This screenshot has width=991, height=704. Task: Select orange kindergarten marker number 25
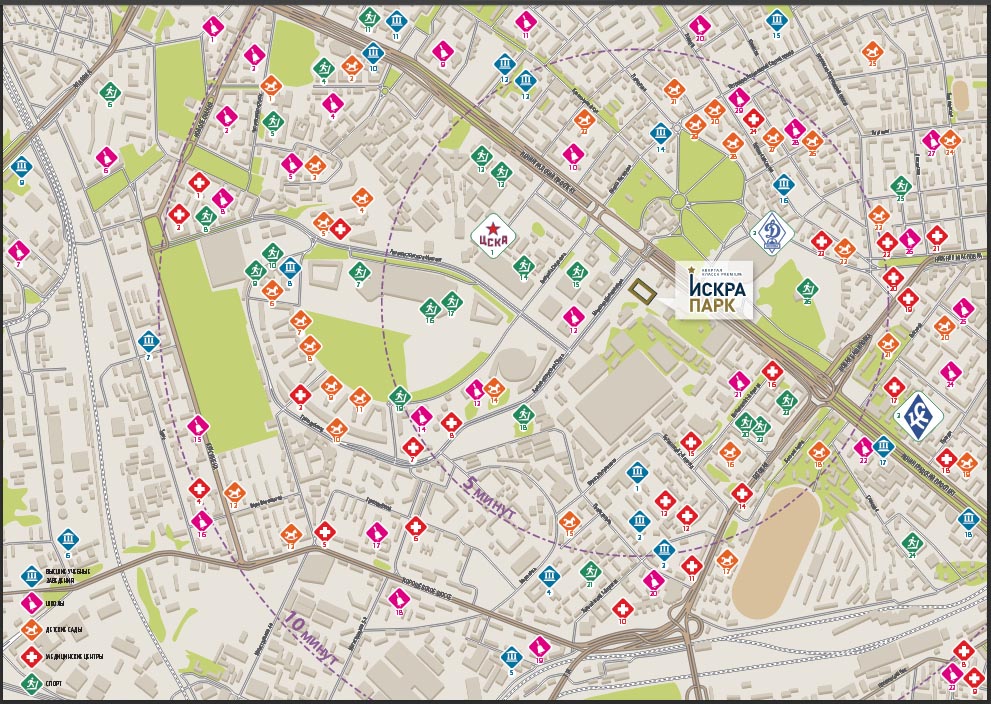tap(872, 51)
